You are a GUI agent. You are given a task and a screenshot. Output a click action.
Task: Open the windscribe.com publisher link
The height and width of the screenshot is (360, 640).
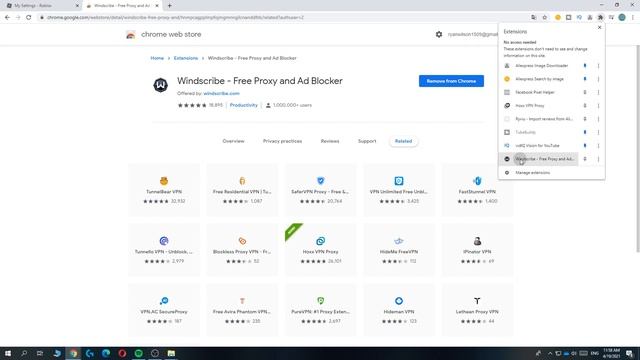(221, 93)
